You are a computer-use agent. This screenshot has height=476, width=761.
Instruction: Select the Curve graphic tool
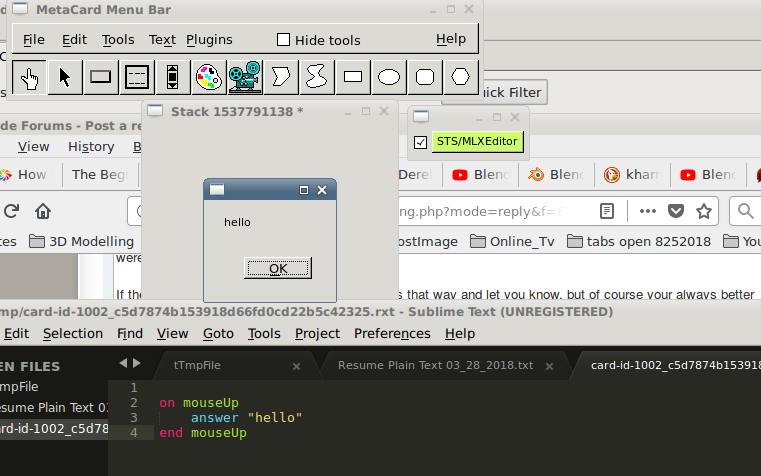316,77
